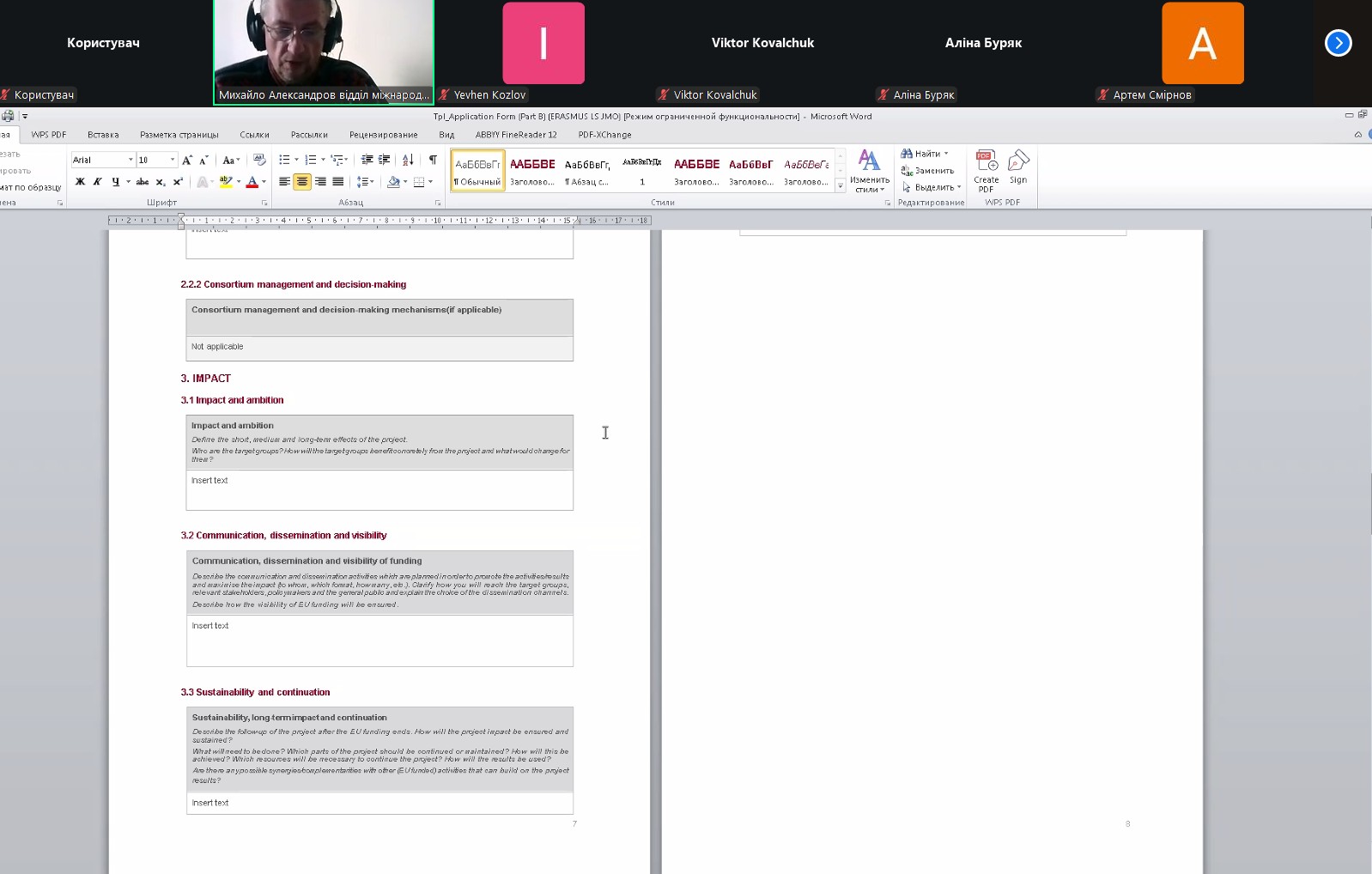Open the Arial font name dropdown
The height and width of the screenshot is (874, 1372).
pos(131,160)
